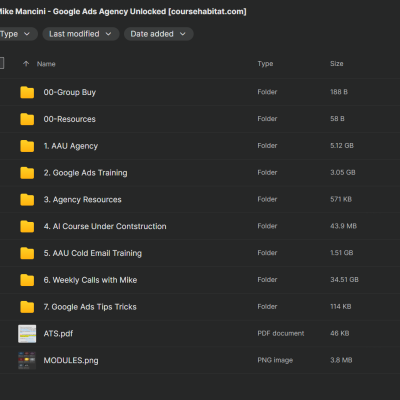Click the 43.9 MB size value
The width and height of the screenshot is (400, 400).
click(343, 226)
